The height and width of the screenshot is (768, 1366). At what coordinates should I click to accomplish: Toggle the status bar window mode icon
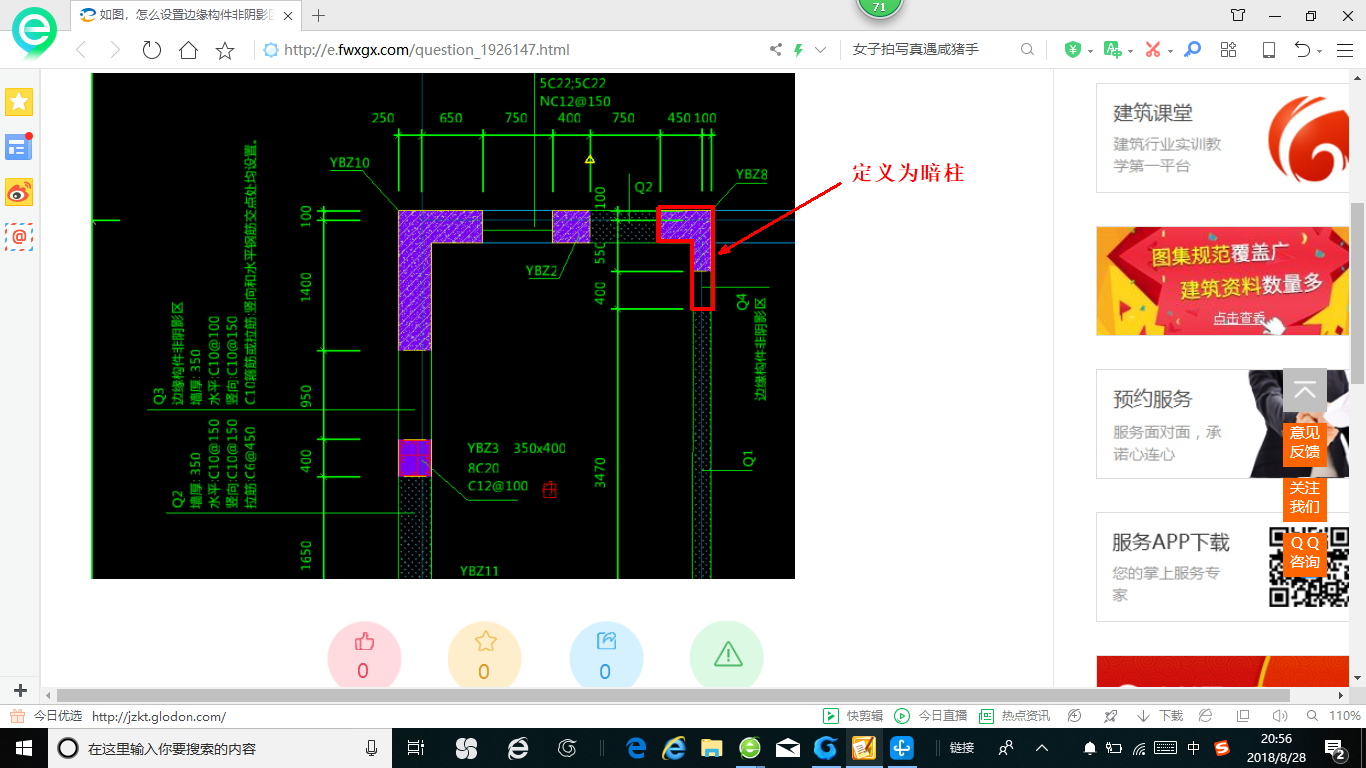click(x=1243, y=716)
